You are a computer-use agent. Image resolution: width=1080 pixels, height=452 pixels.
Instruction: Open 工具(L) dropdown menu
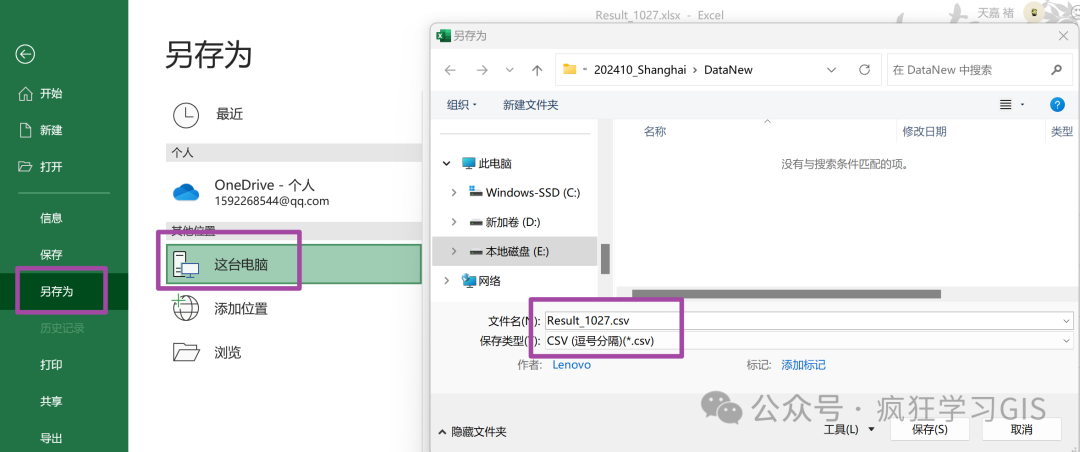click(x=849, y=429)
